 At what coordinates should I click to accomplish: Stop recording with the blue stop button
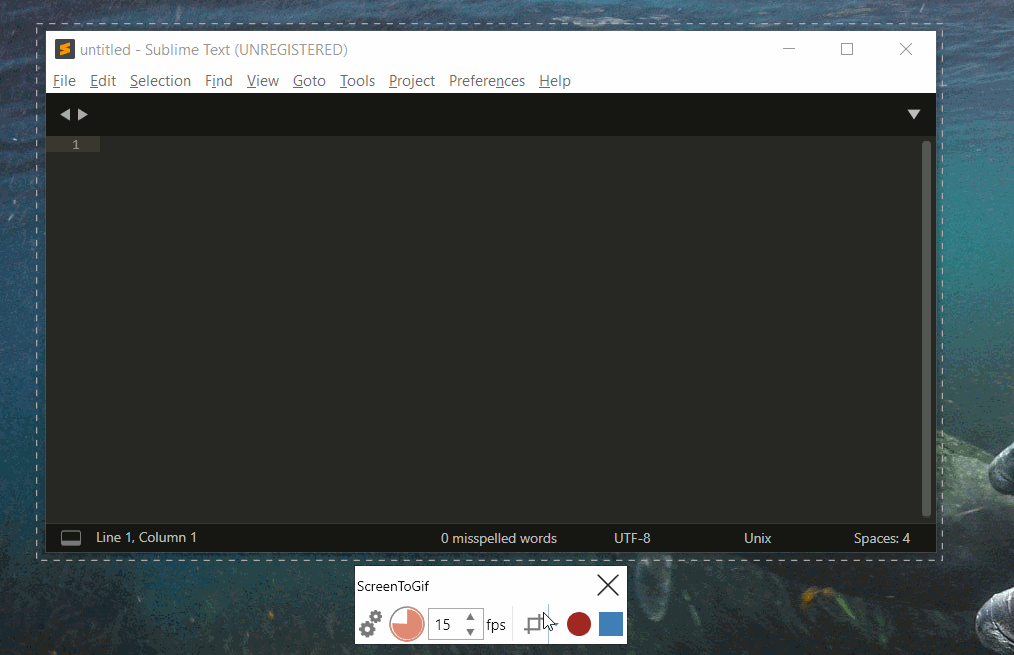pos(611,624)
